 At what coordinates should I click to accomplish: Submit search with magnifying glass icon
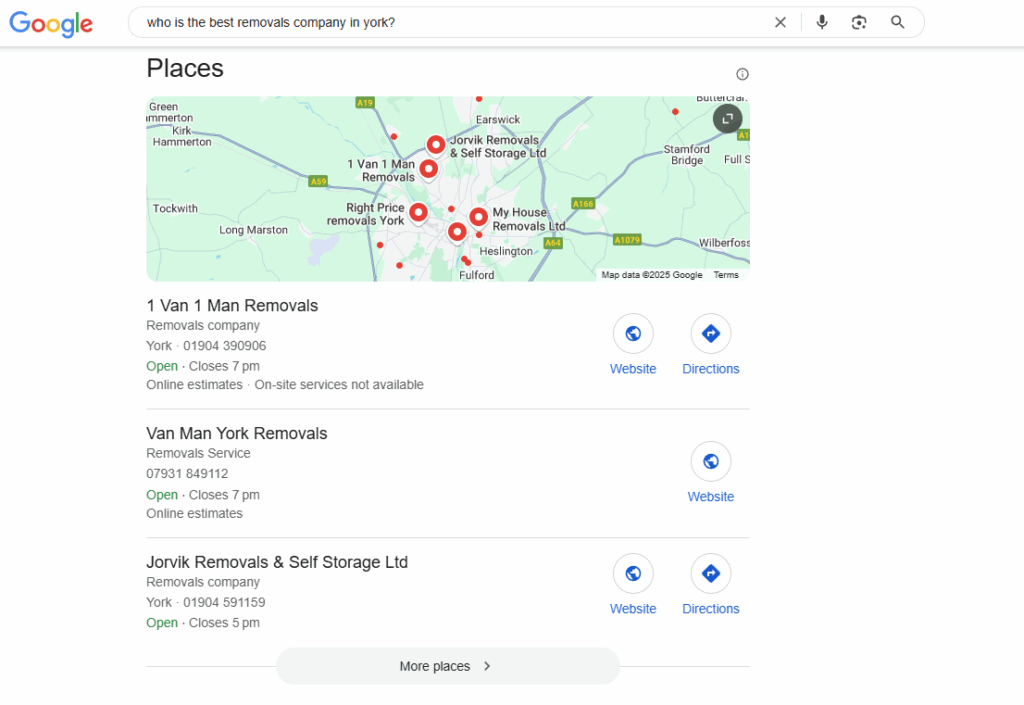897,22
